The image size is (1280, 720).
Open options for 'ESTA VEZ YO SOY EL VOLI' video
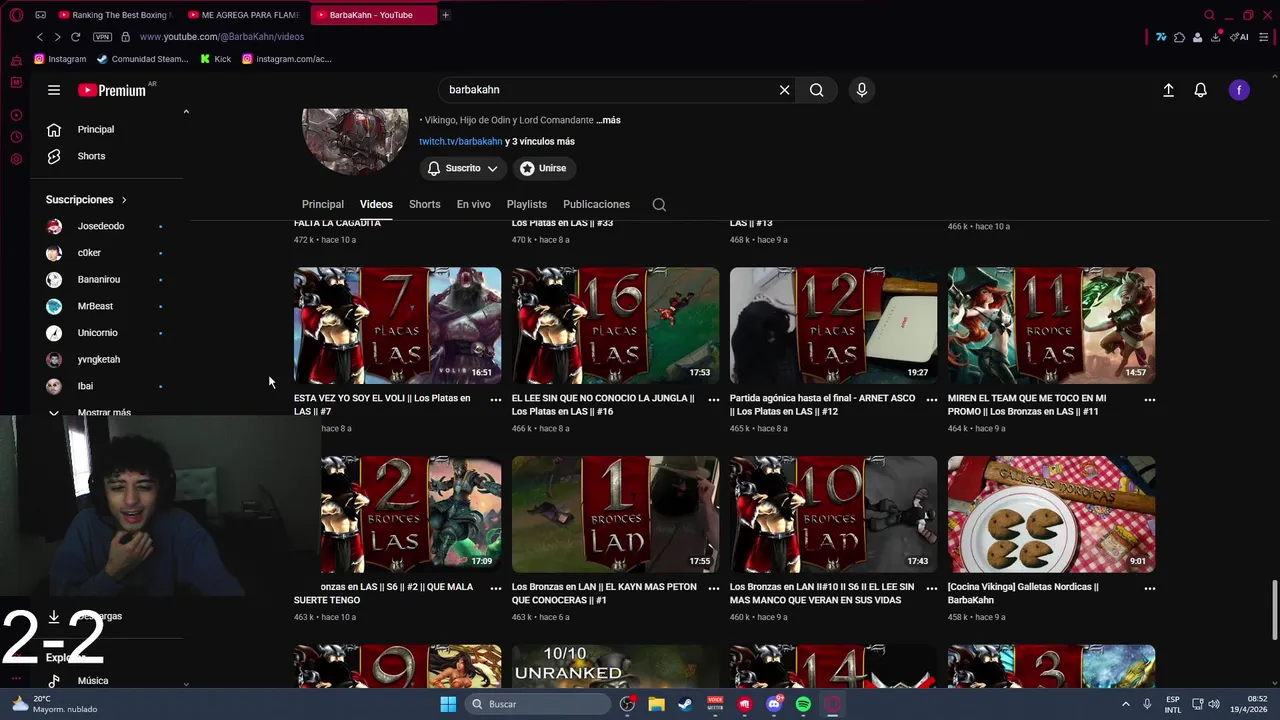(496, 399)
